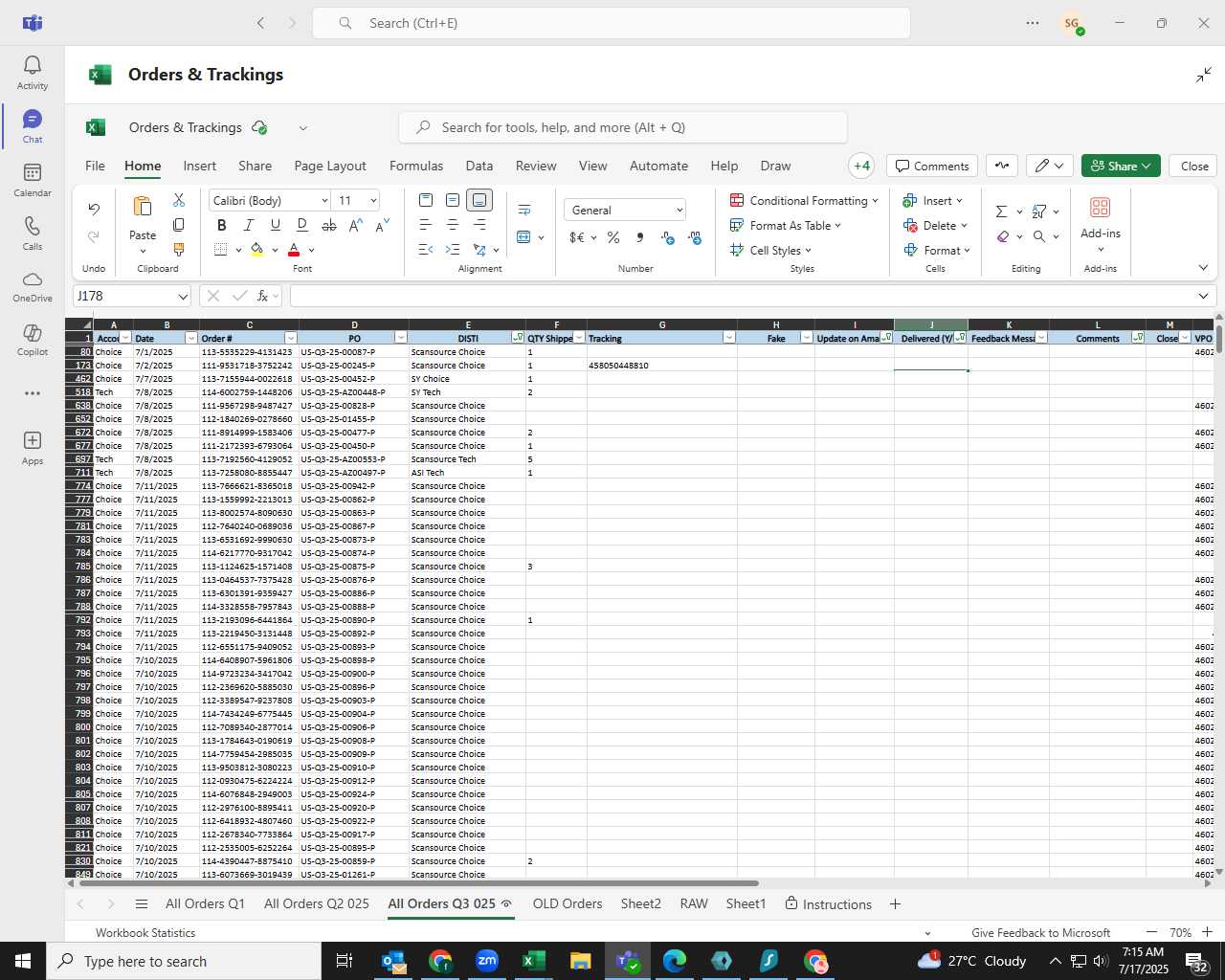Viewport: 1225px width, 980px height.
Task: Apply yellow fill color
Action: pos(256,250)
